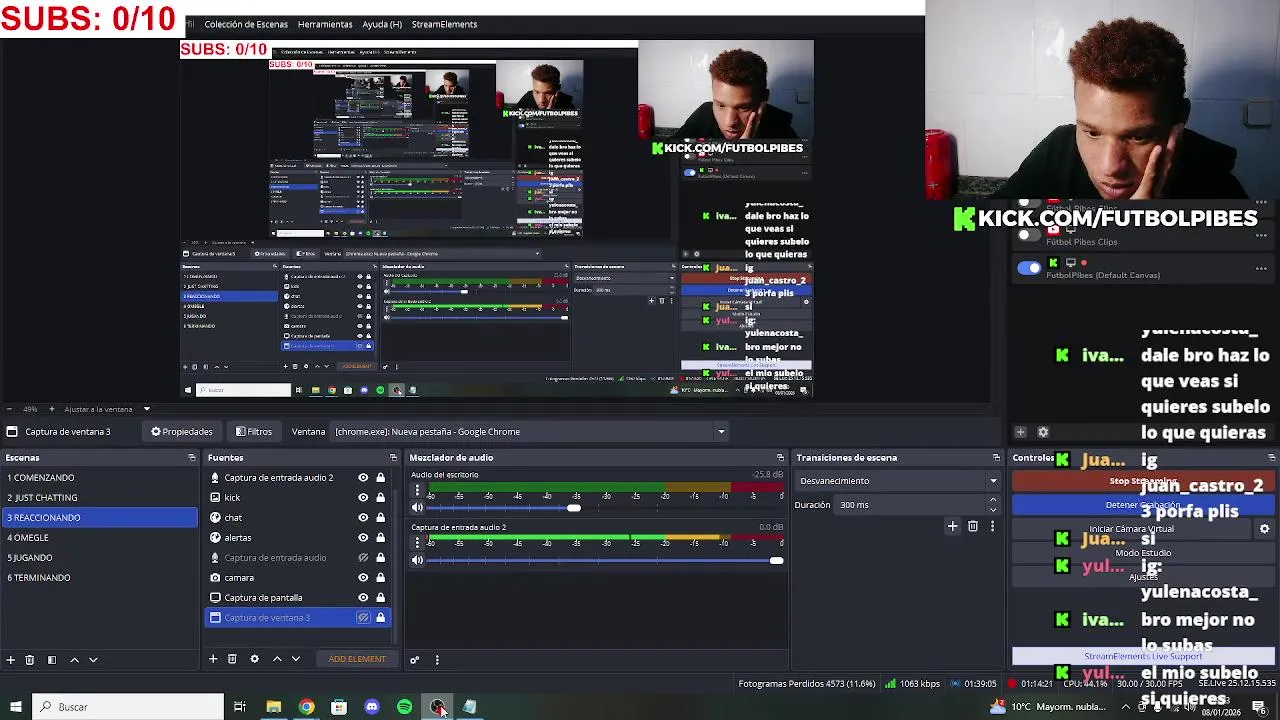Open the Colección de Escenas menu
Image resolution: width=1280 pixels, height=720 pixels.
(246, 24)
